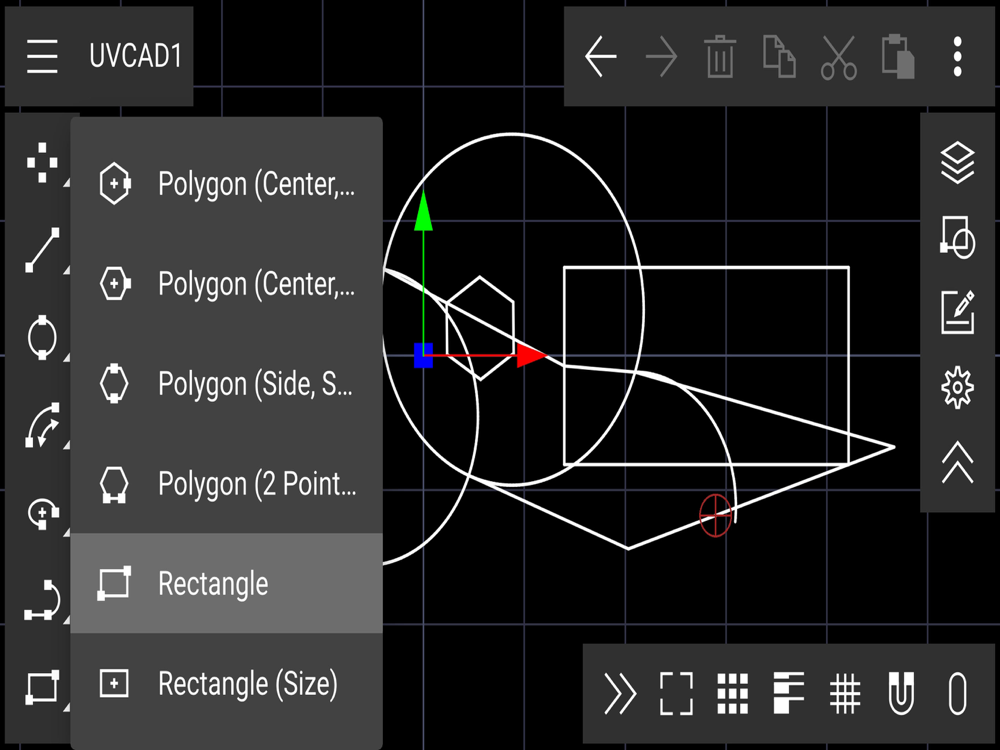Click the UVCAD1 document title

click(x=135, y=56)
